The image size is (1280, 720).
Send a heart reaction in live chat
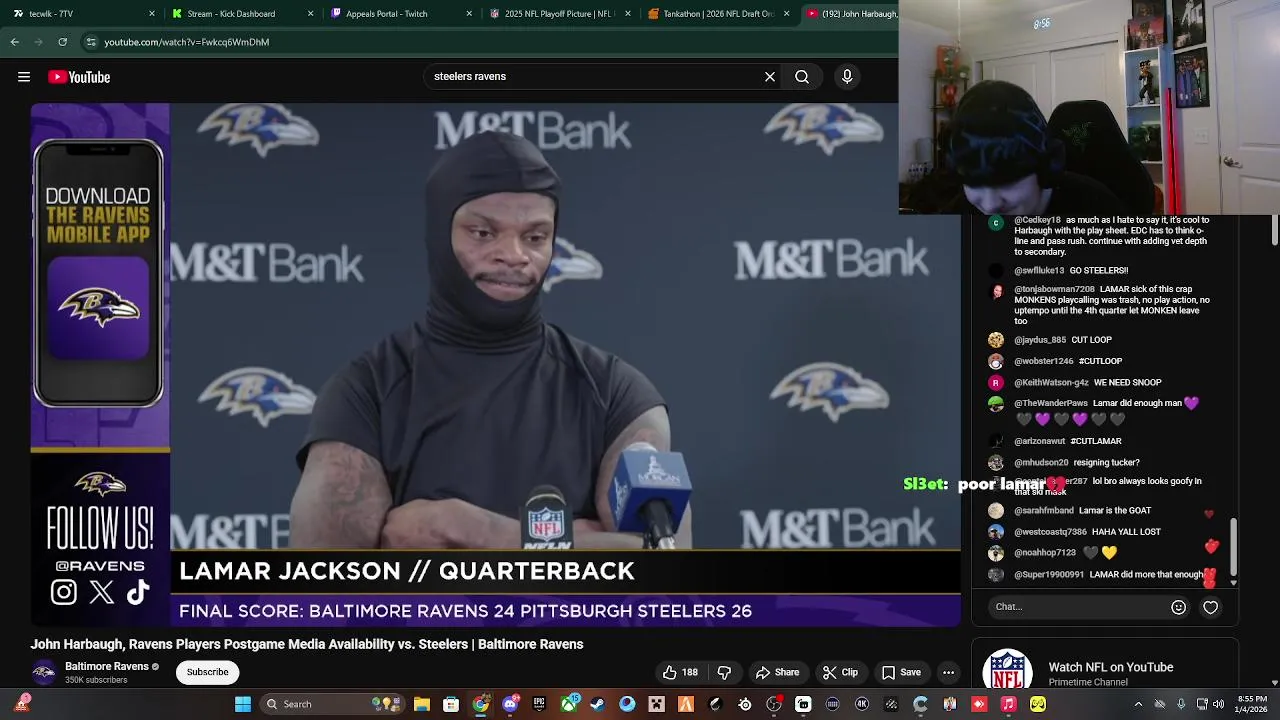1210,607
